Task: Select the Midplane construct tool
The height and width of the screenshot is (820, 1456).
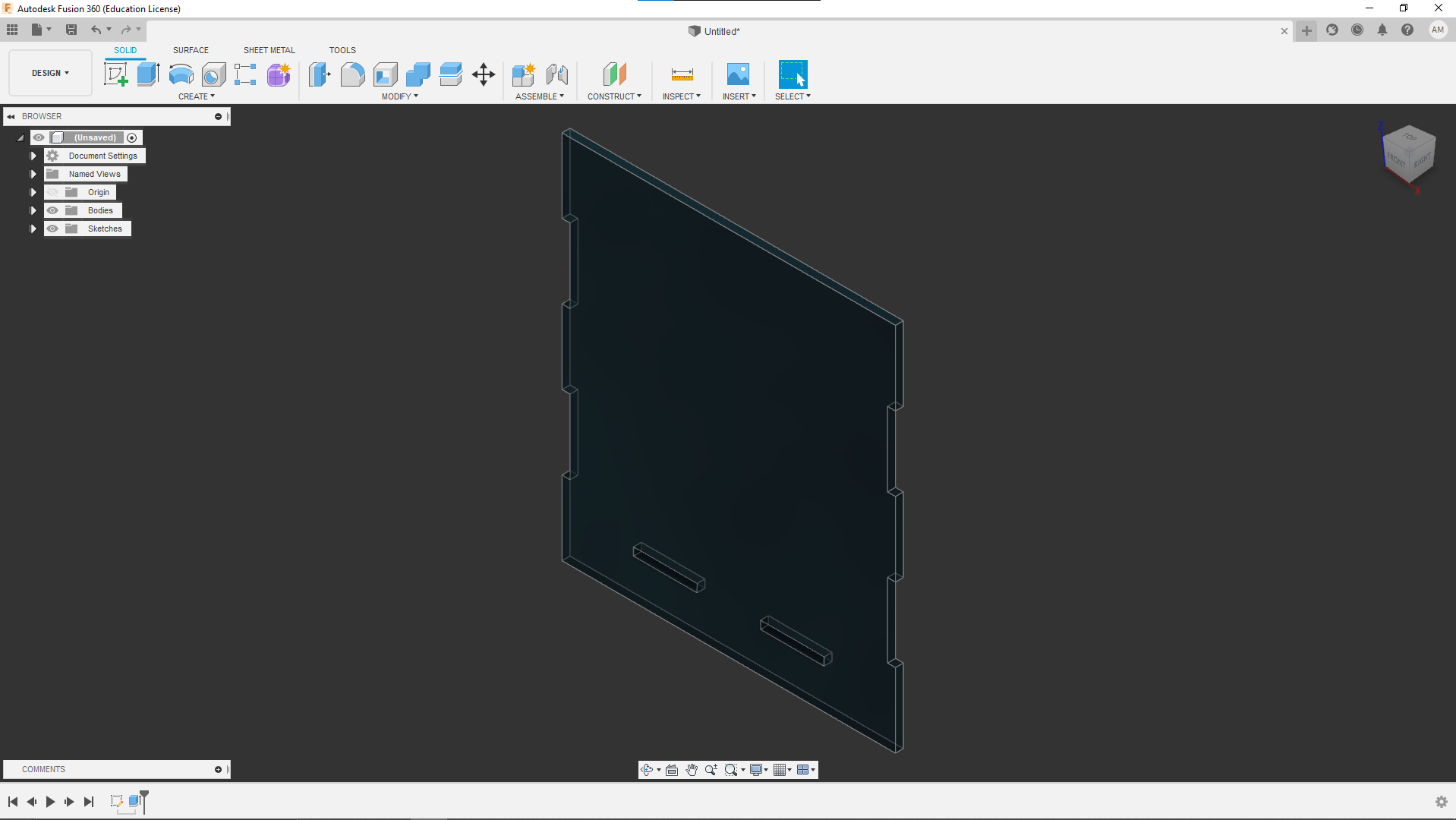Action: (x=614, y=74)
